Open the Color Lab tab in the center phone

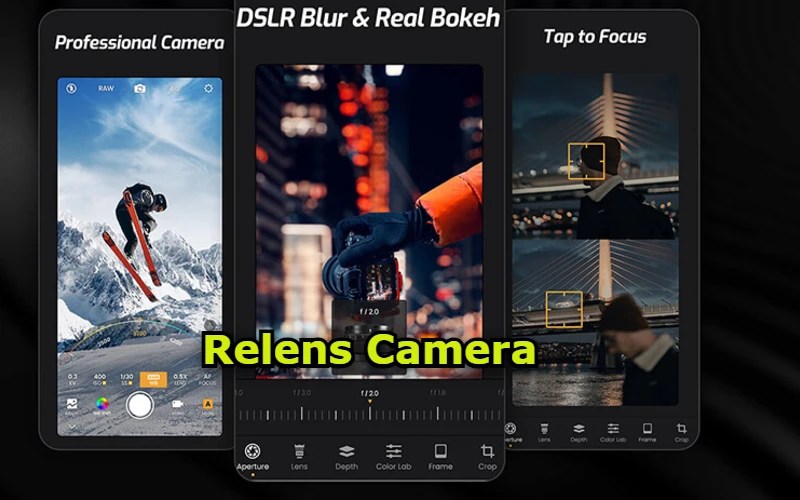393,457
